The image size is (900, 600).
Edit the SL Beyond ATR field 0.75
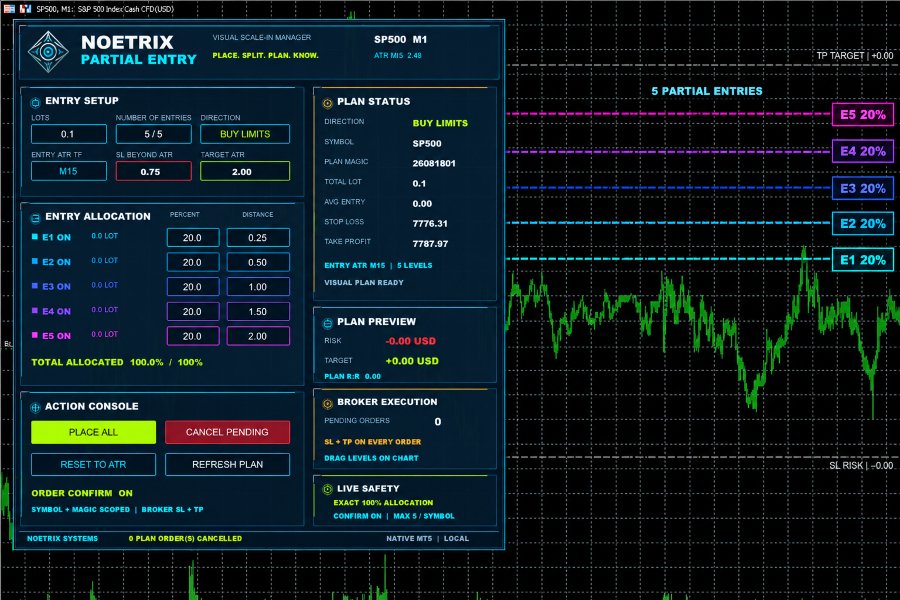tap(153, 171)
